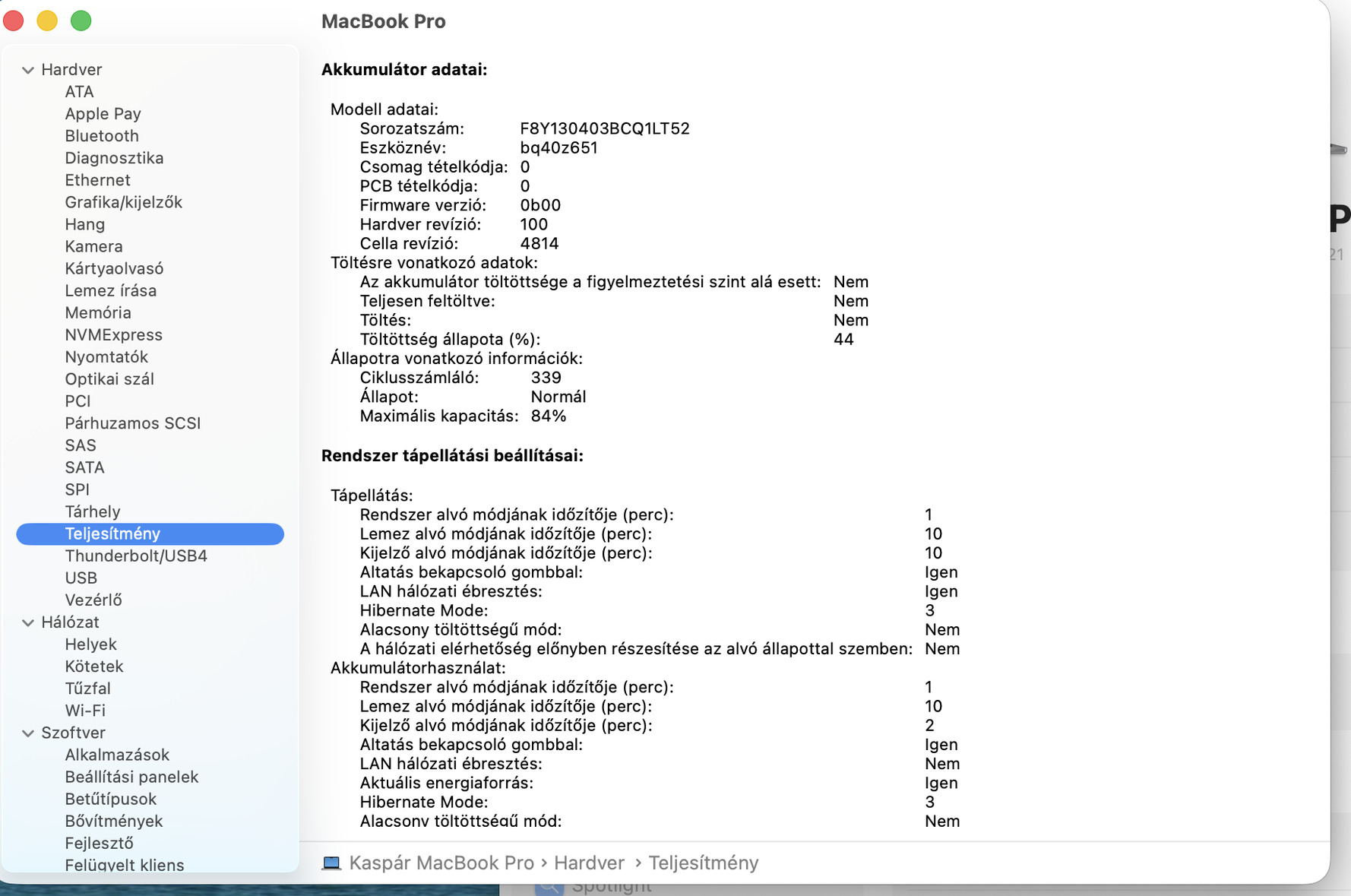Click the cycle count value 339
Image resolution: width=1351 pixels, height=896 pixels.
pos(546,378)
